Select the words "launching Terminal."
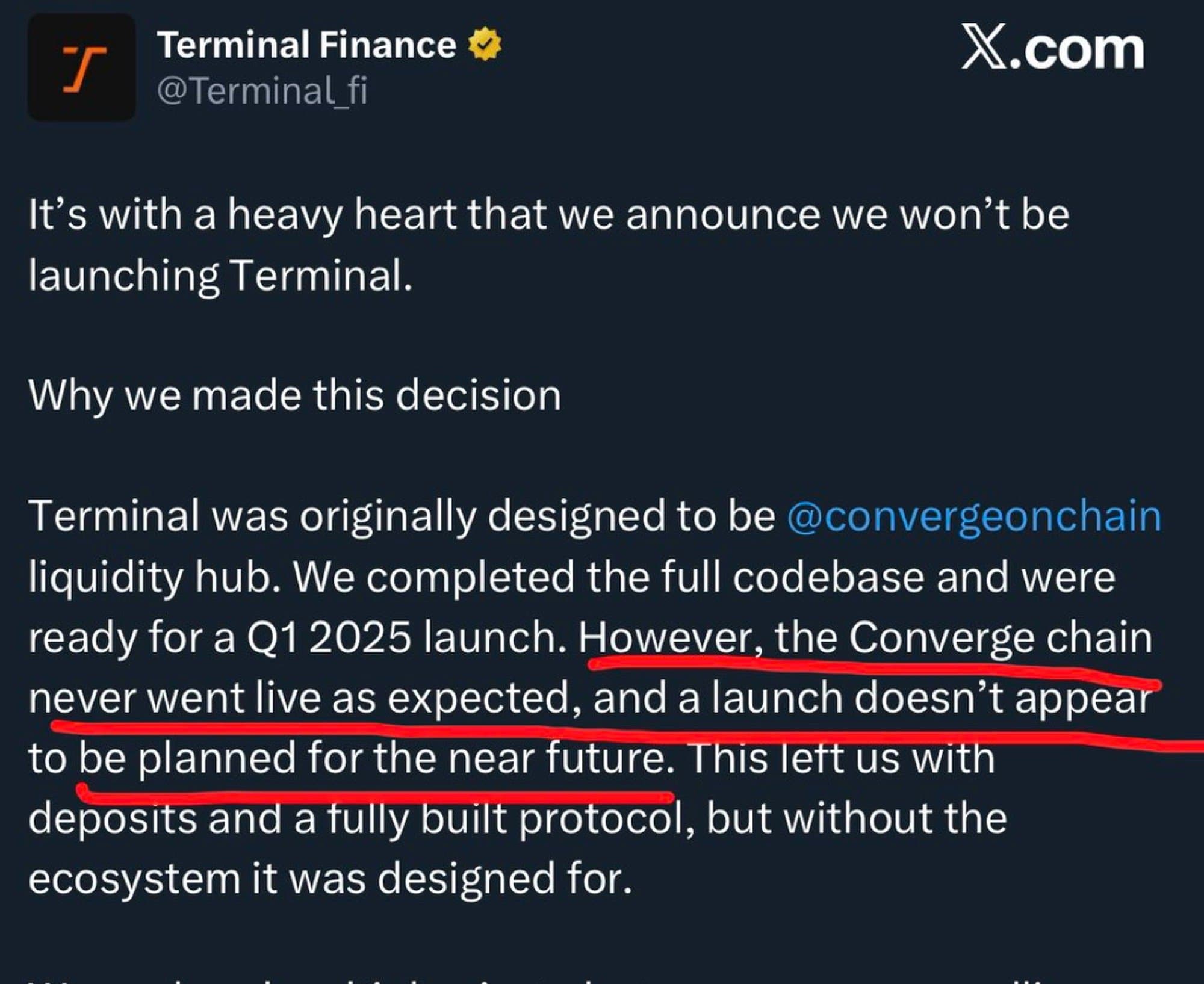This screenshot has height=984, width=1204. coord(220,276)
